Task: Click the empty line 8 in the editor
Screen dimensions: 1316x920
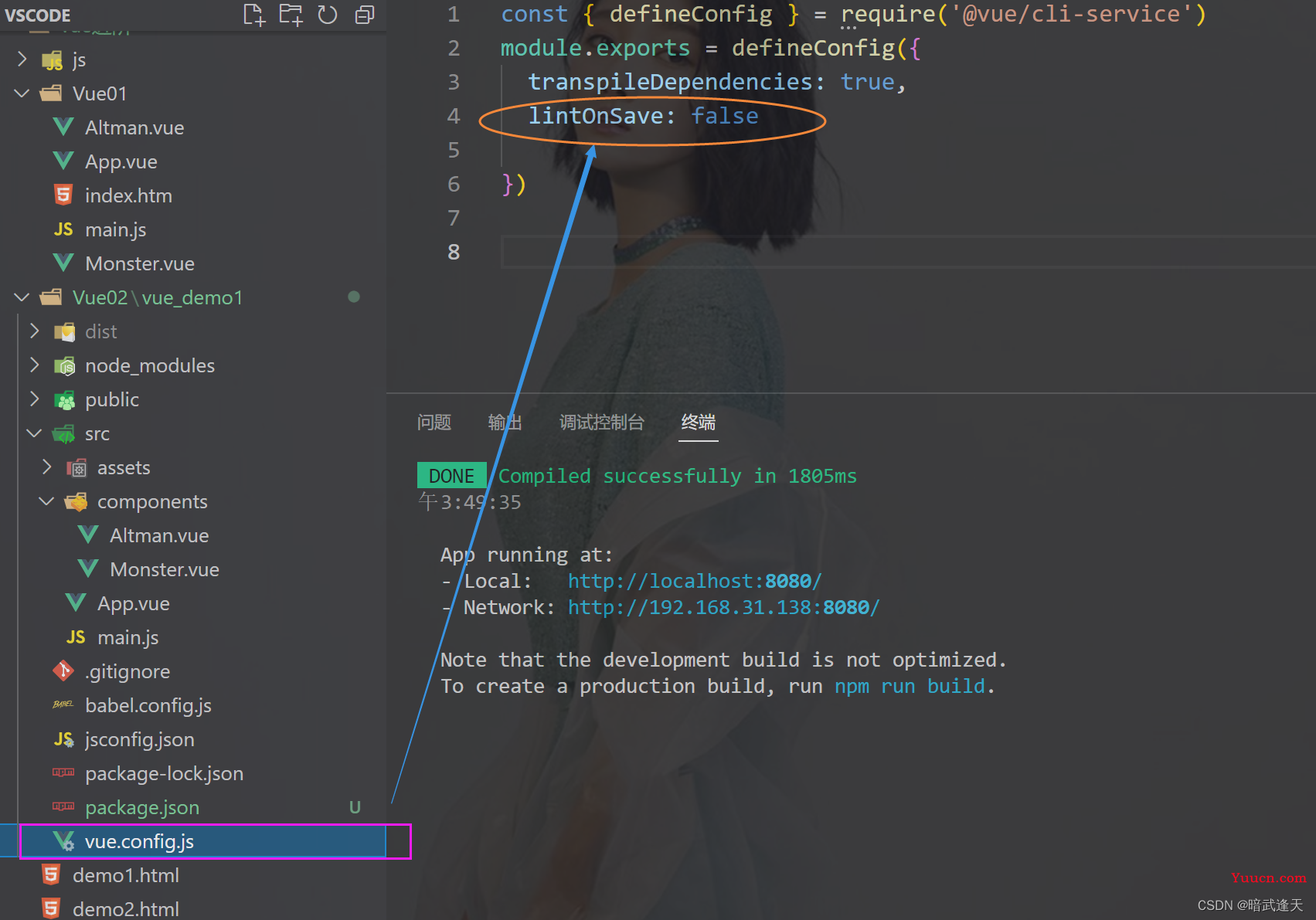Action: click(x=908, y=252)
